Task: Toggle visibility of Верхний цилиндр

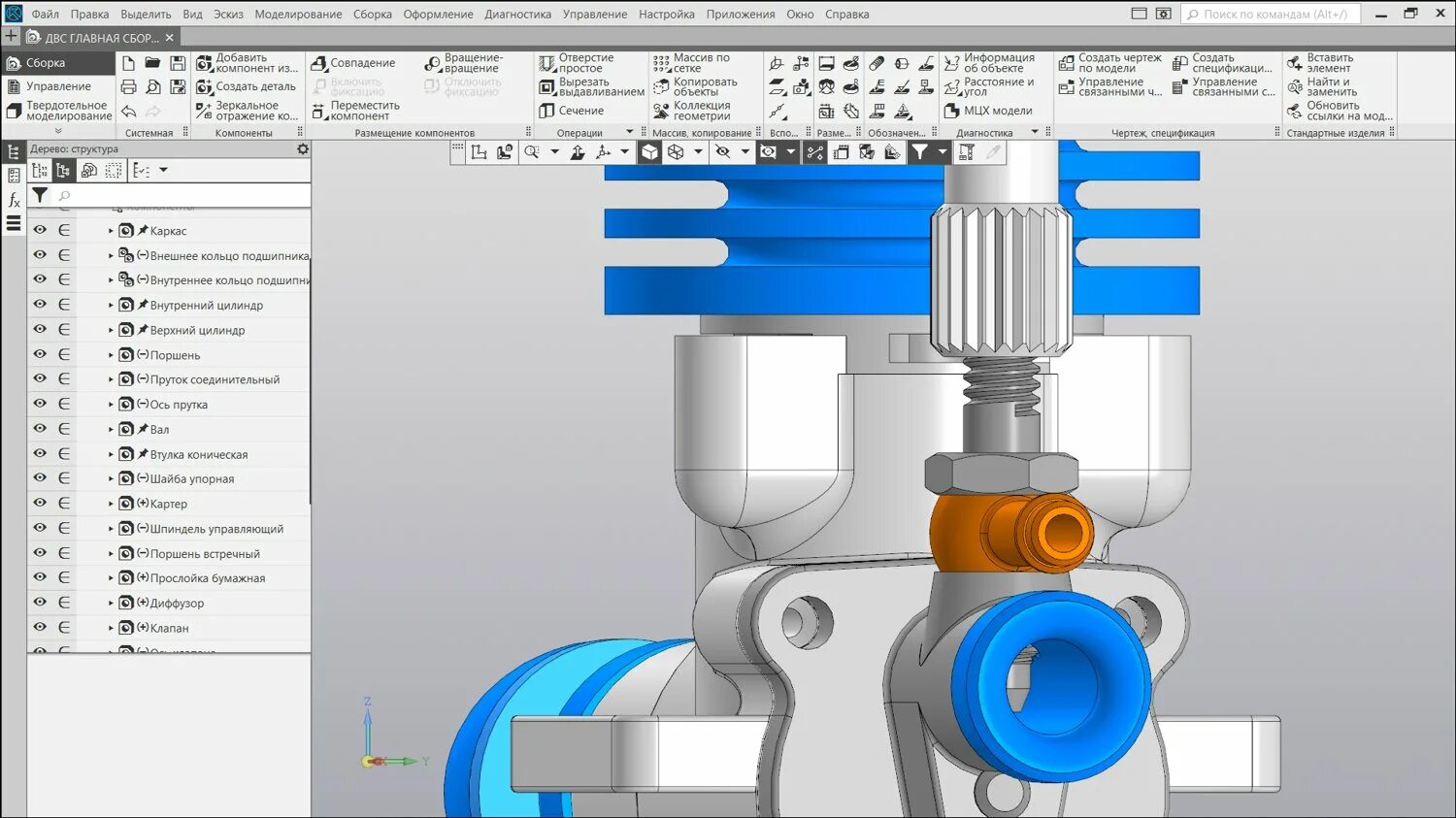Action: click(40, 329)
